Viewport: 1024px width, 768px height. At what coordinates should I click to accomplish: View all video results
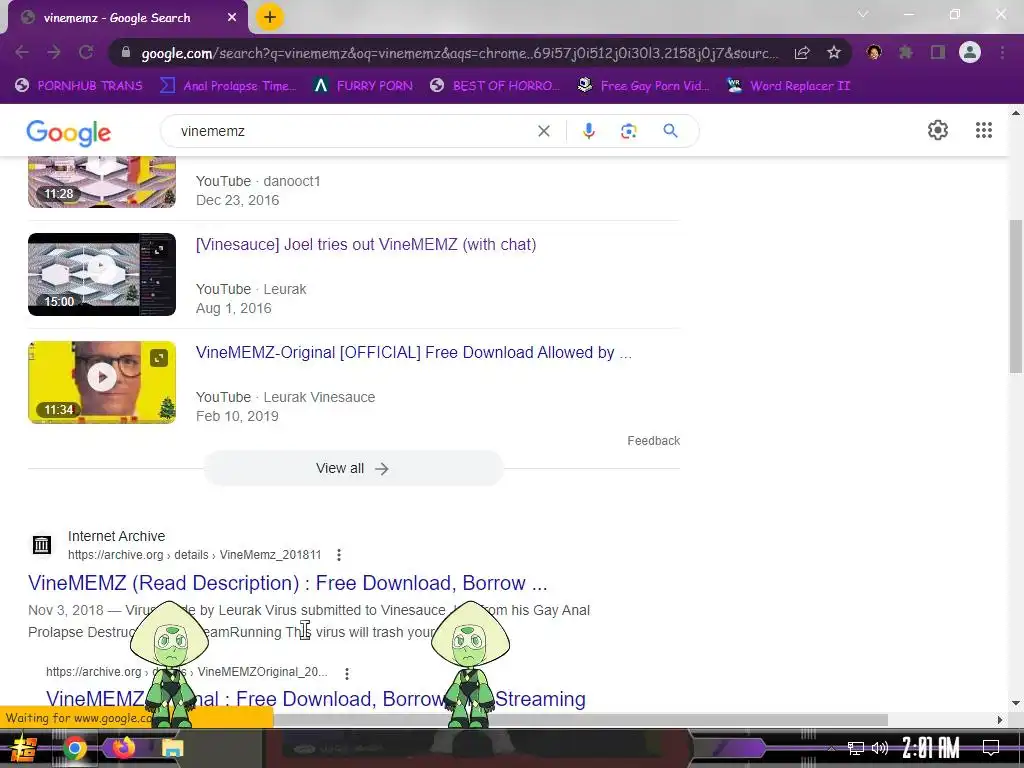[x=353, y=468]
